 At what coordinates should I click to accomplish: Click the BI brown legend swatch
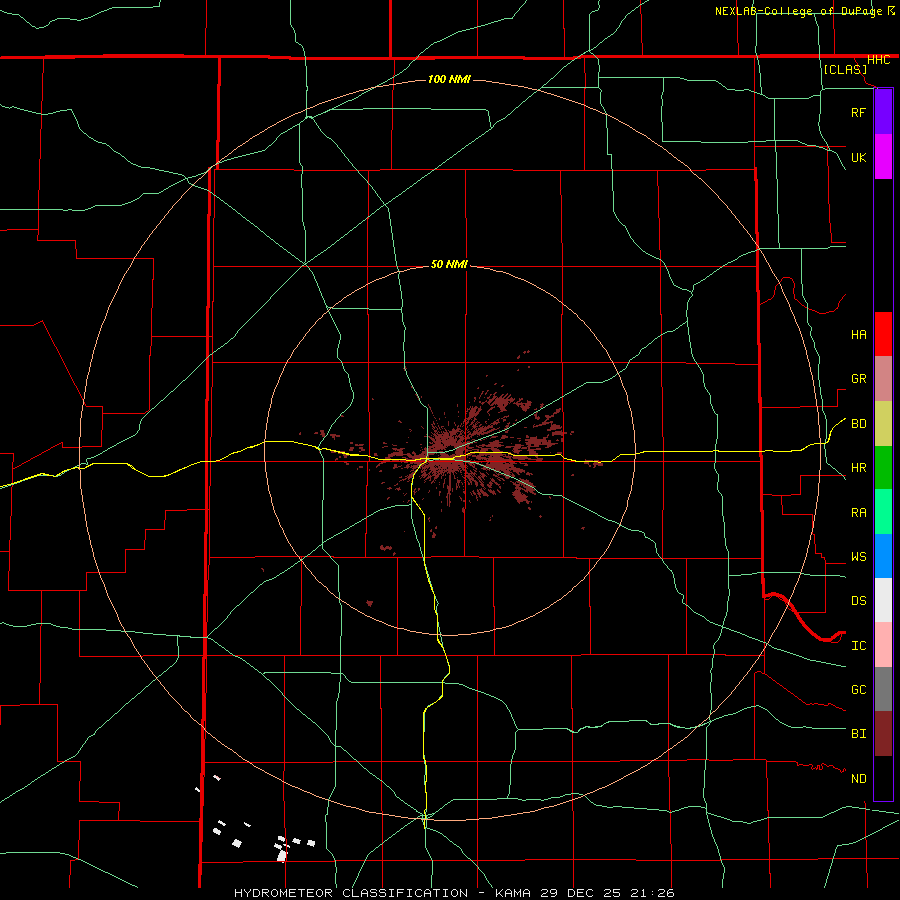pyautogui.click(x=883, y=734)
